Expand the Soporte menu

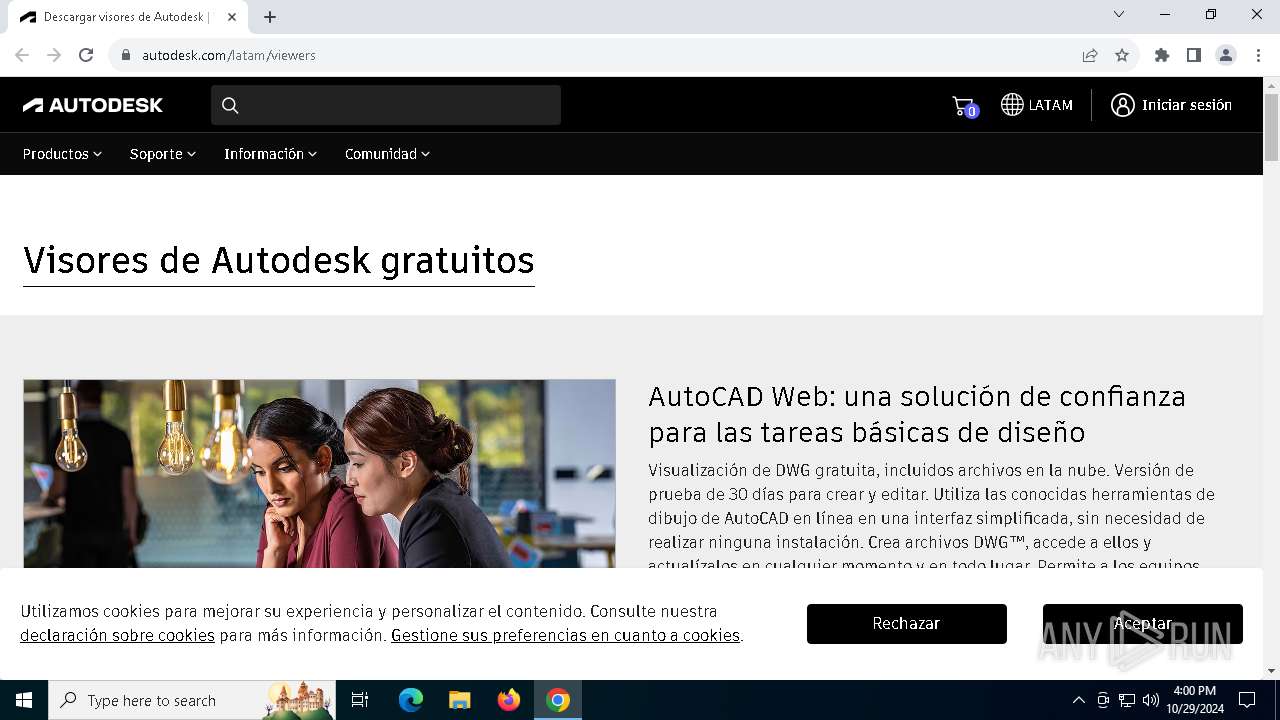click(x=162, y=154)
